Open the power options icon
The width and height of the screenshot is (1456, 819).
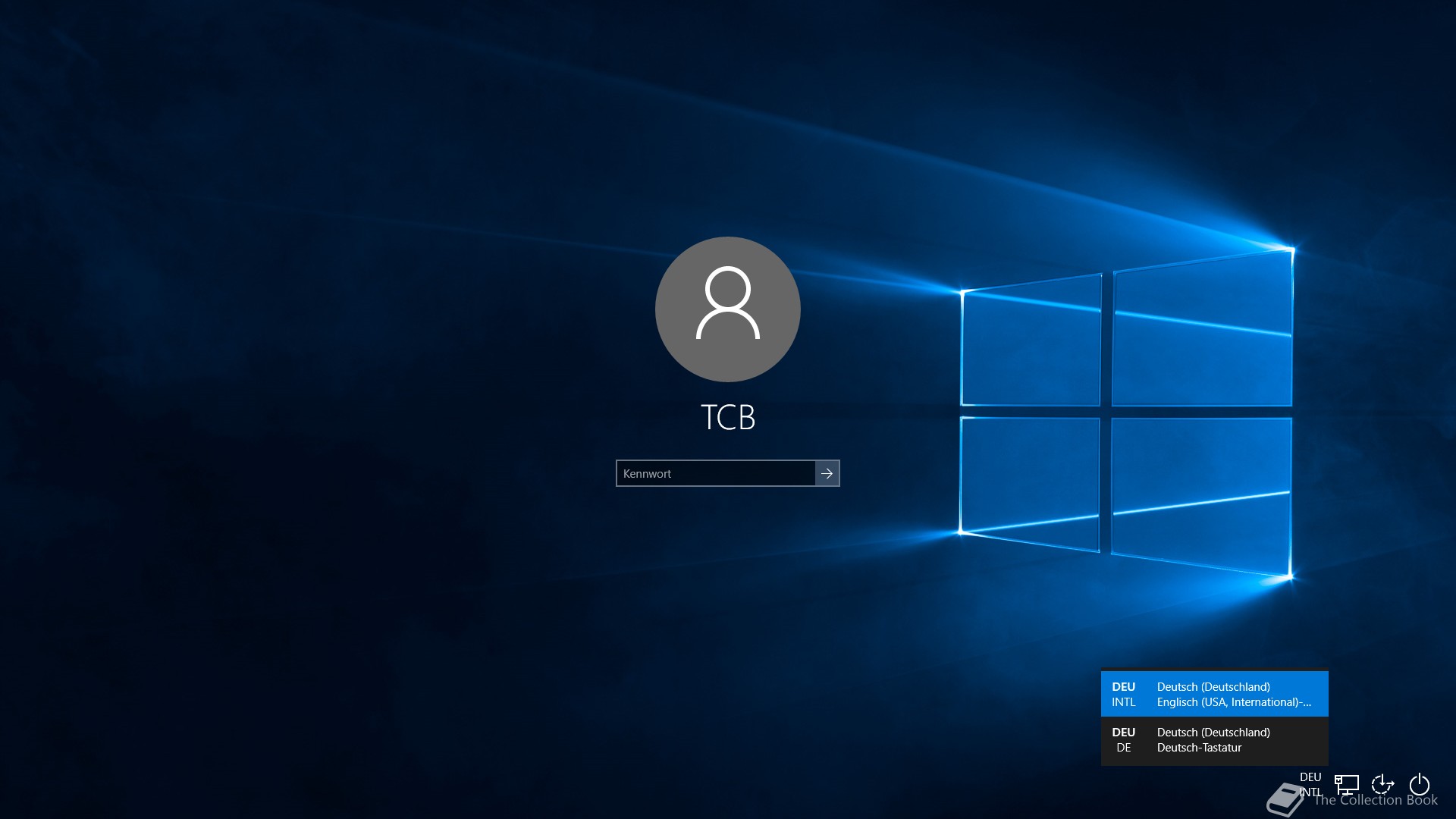click(x=1420, y=785)
